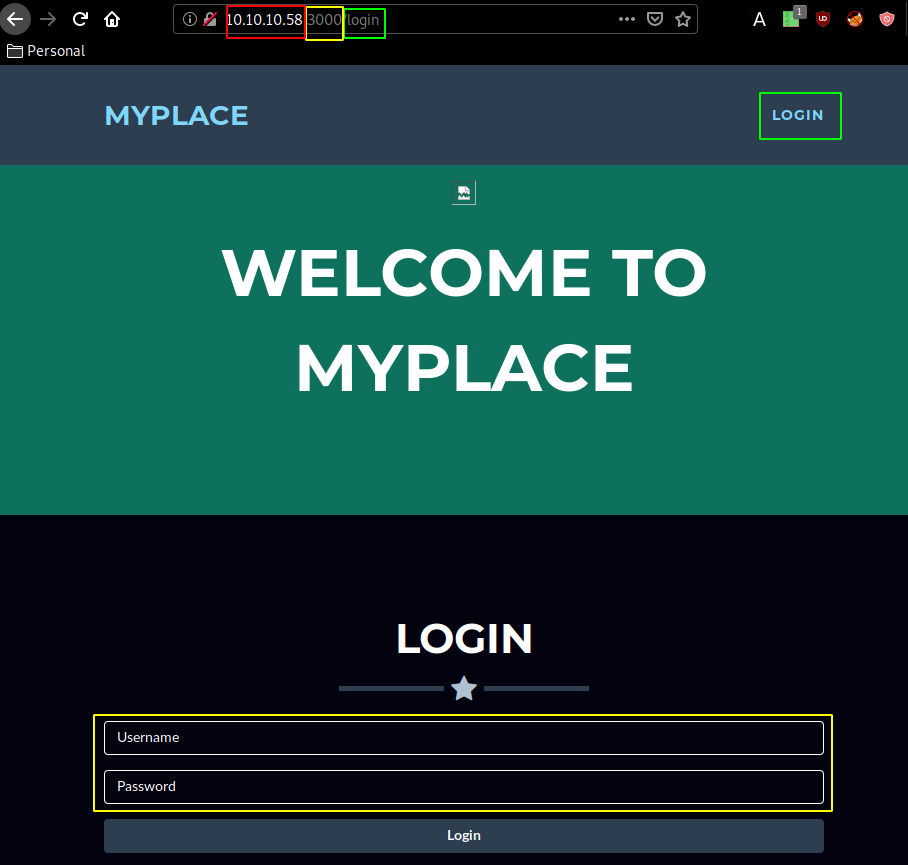
Task: Save the page to Pocket
Action: [655, 19]
